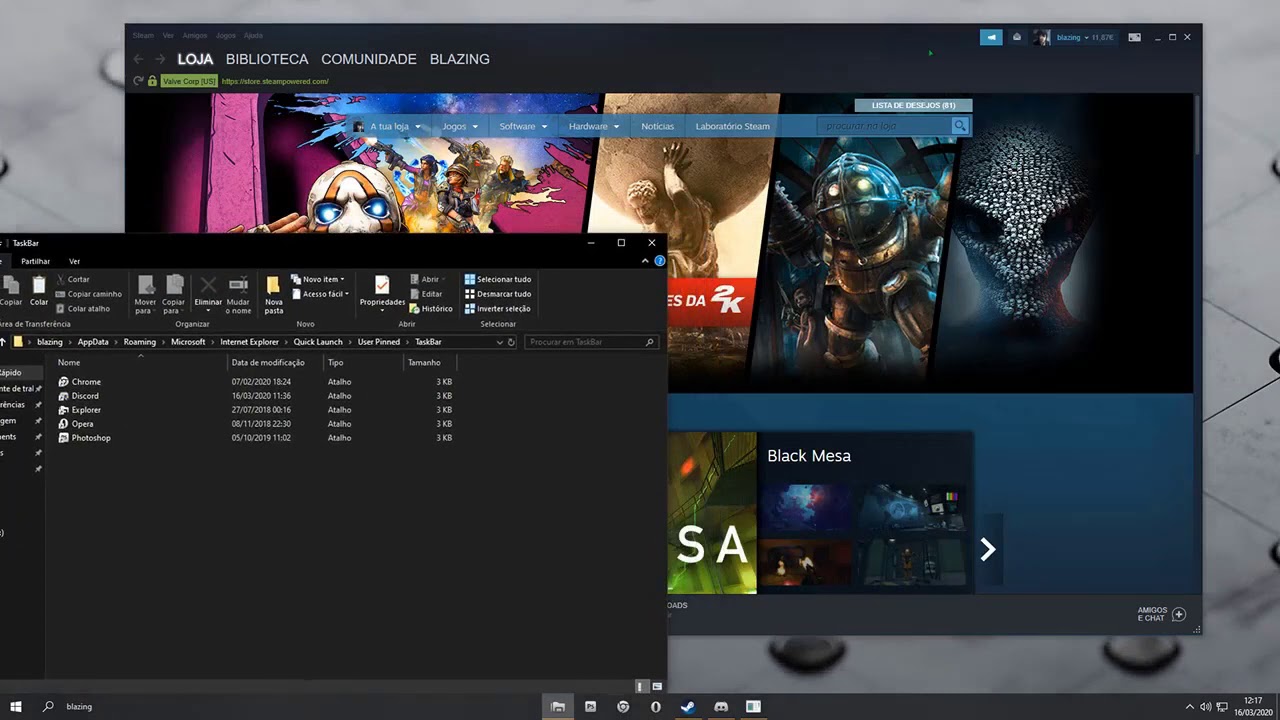
Task: Click the Procurar em TaskBar search field
Action: coord(592,342)
